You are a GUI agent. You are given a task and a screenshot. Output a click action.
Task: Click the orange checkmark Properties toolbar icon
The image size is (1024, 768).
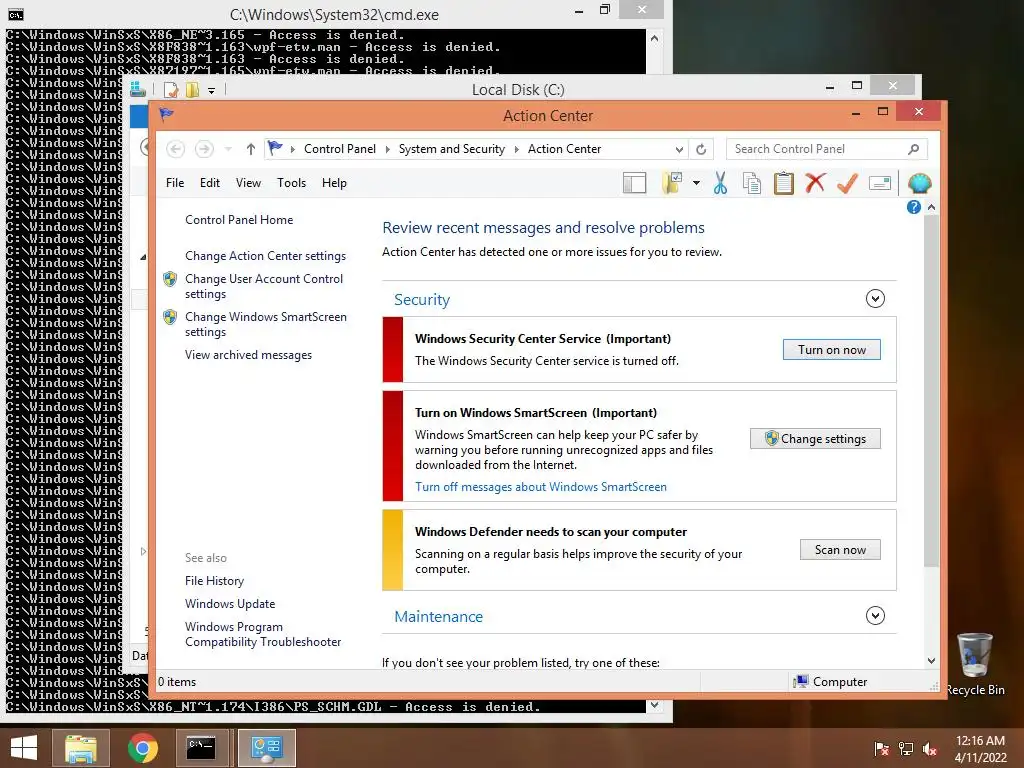pos(847,184)
